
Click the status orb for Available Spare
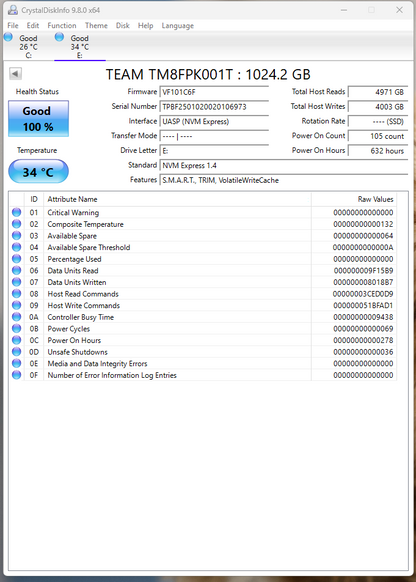tap(16, 235)
